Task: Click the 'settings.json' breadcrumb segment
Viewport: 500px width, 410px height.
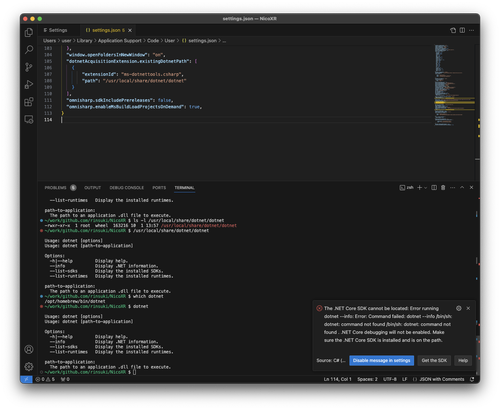Action: click(x=199, y=41)
